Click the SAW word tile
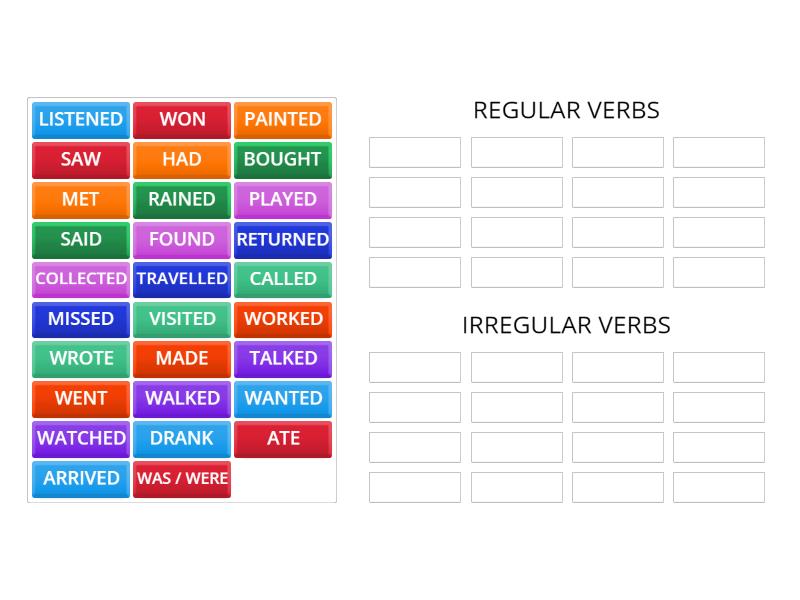Screen dimensions: 800x600 (80, 160)
